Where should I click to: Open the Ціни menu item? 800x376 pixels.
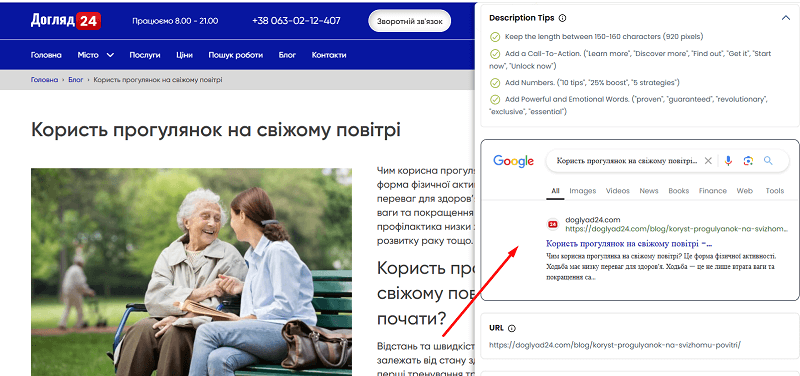[x=184, y=55]
